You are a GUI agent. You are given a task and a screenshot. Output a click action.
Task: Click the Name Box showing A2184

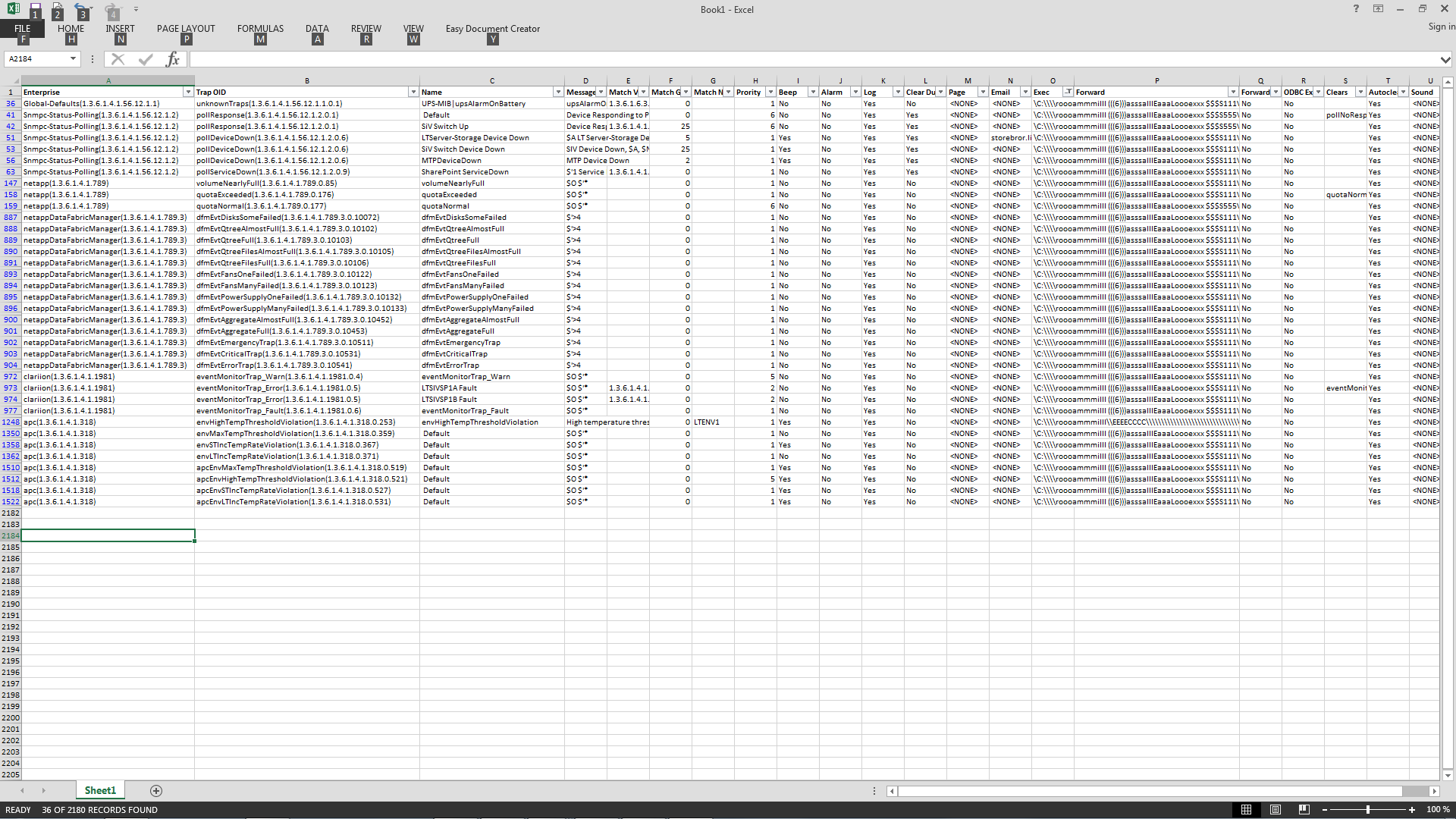pos(36,58)
